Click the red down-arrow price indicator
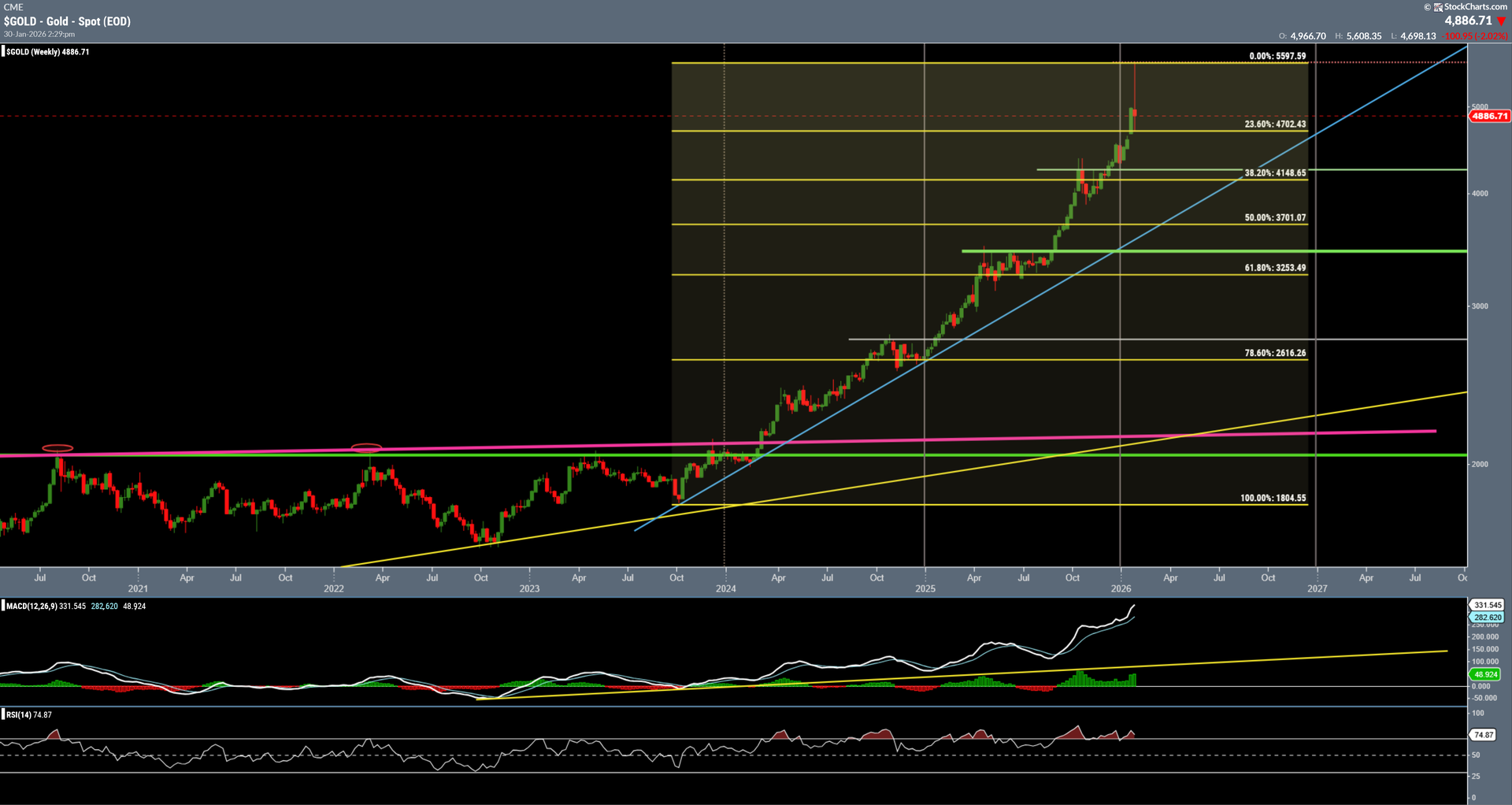Screen dimensions: 1512x805 click(x=1502, y=21)
